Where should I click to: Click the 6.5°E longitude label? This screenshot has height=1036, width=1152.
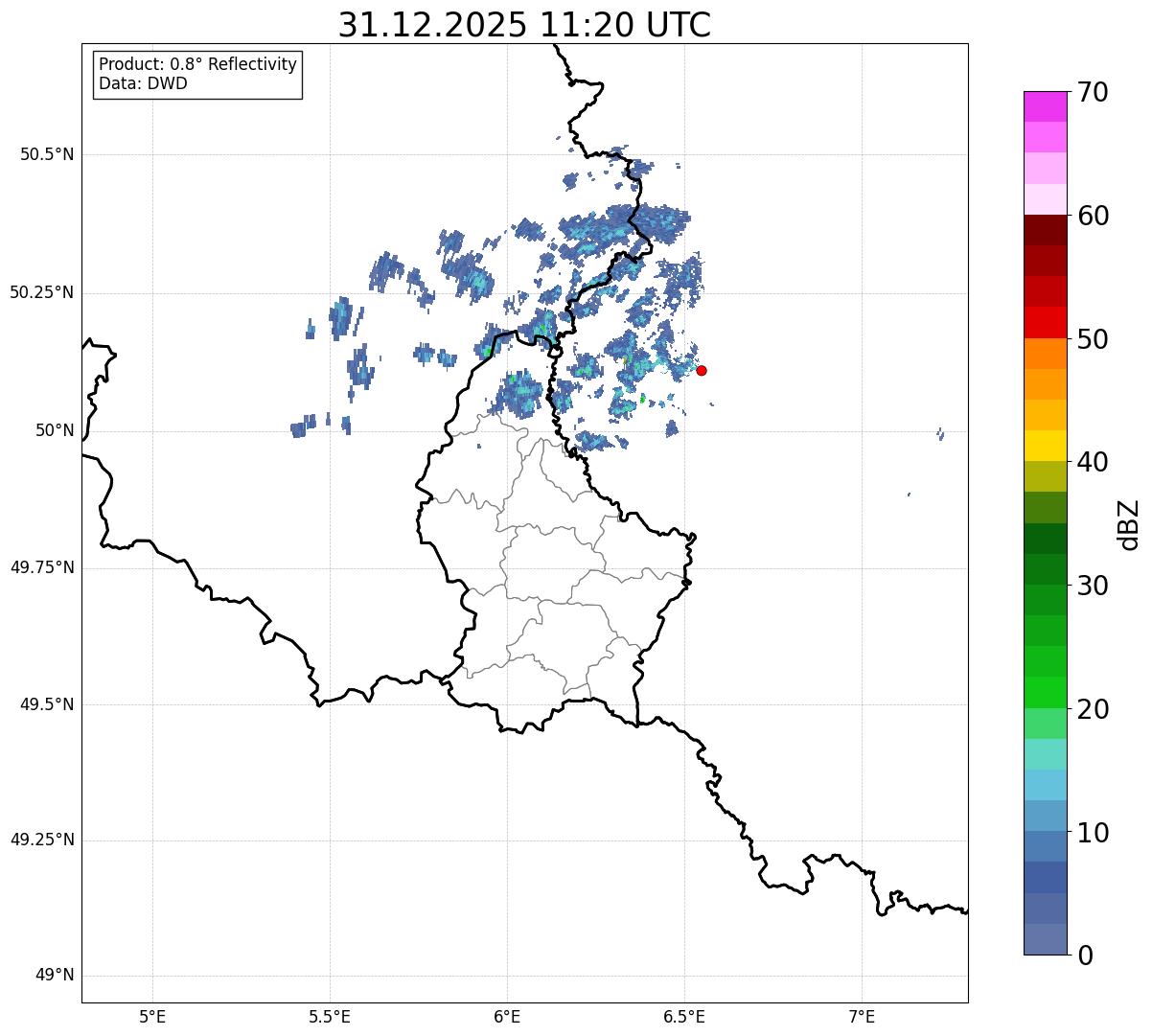pos(684,1016)
